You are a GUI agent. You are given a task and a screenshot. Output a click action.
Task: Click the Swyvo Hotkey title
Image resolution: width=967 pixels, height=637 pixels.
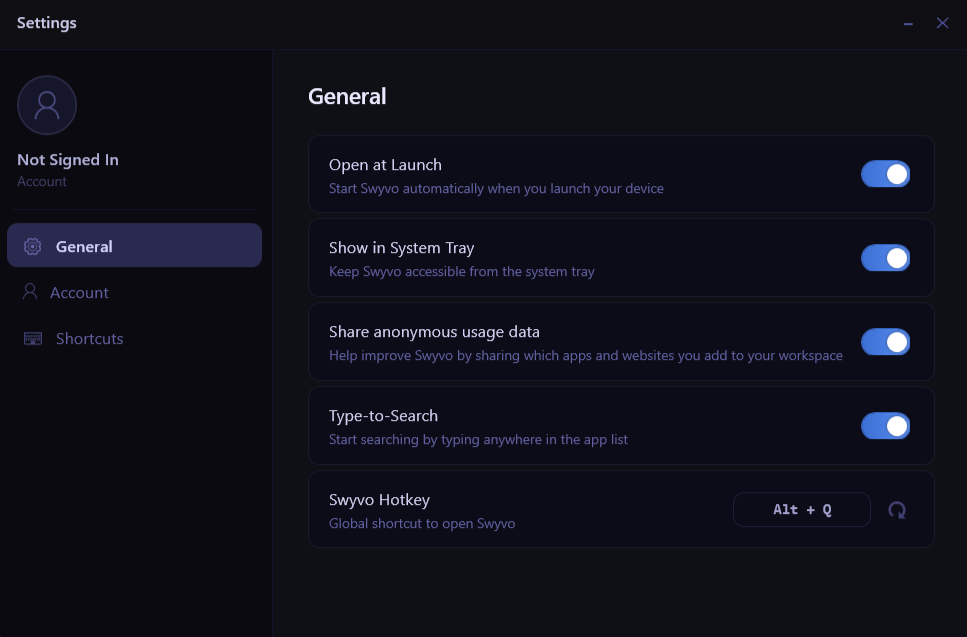coord(379,499)
